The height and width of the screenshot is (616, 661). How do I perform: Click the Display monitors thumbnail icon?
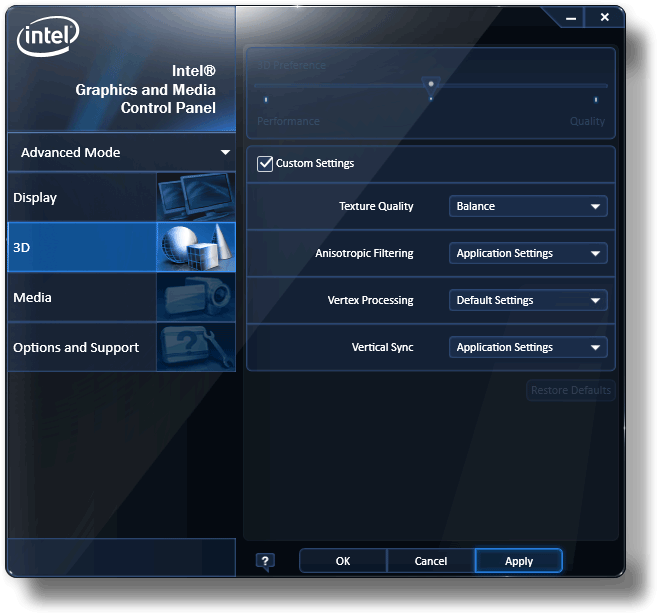pos(196,197)
